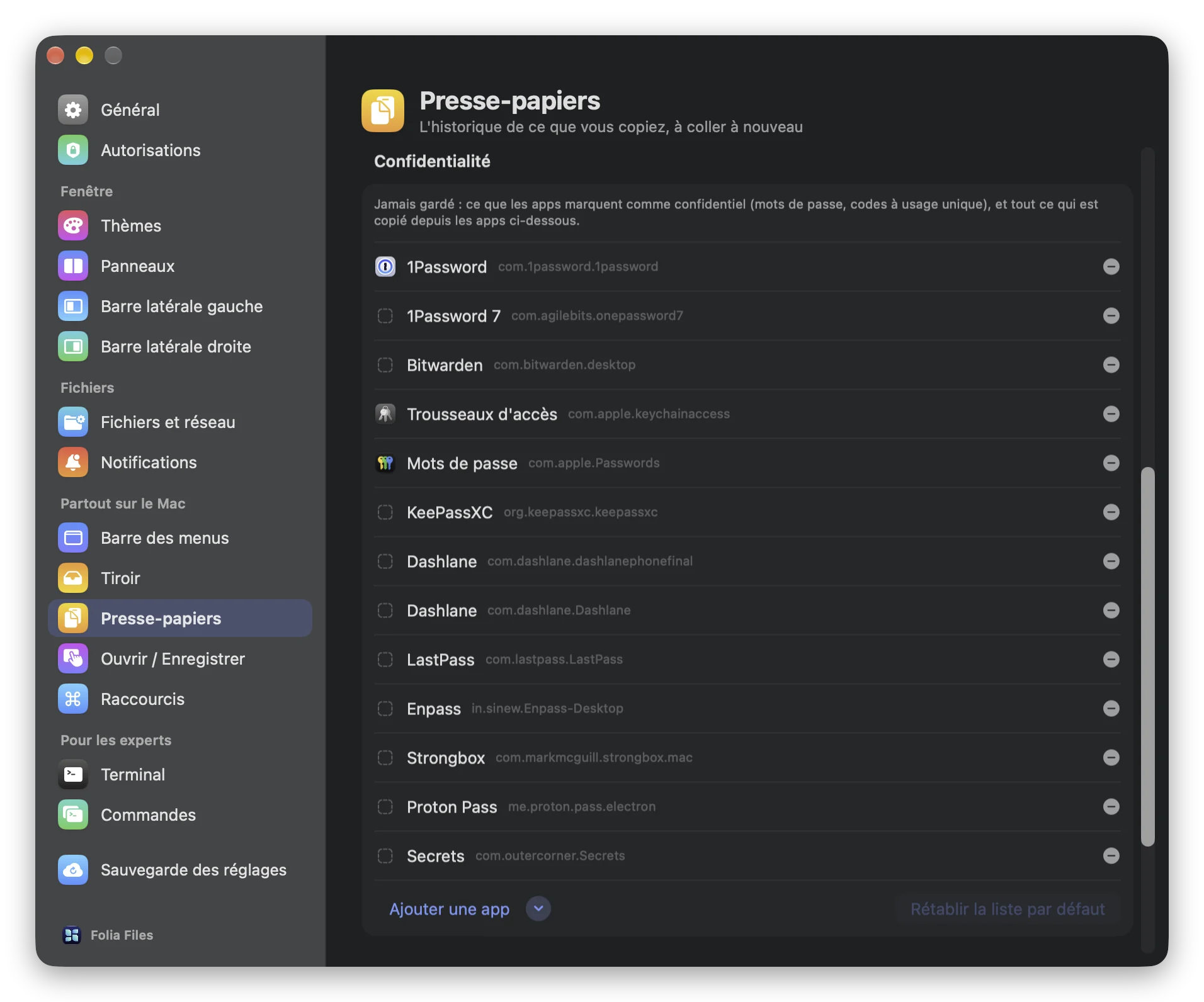Click the com.dashlane.dashlanephonefinal identifier
Screen dimensions: 1204x1002
pyautogui.click(x=590, y=561)
